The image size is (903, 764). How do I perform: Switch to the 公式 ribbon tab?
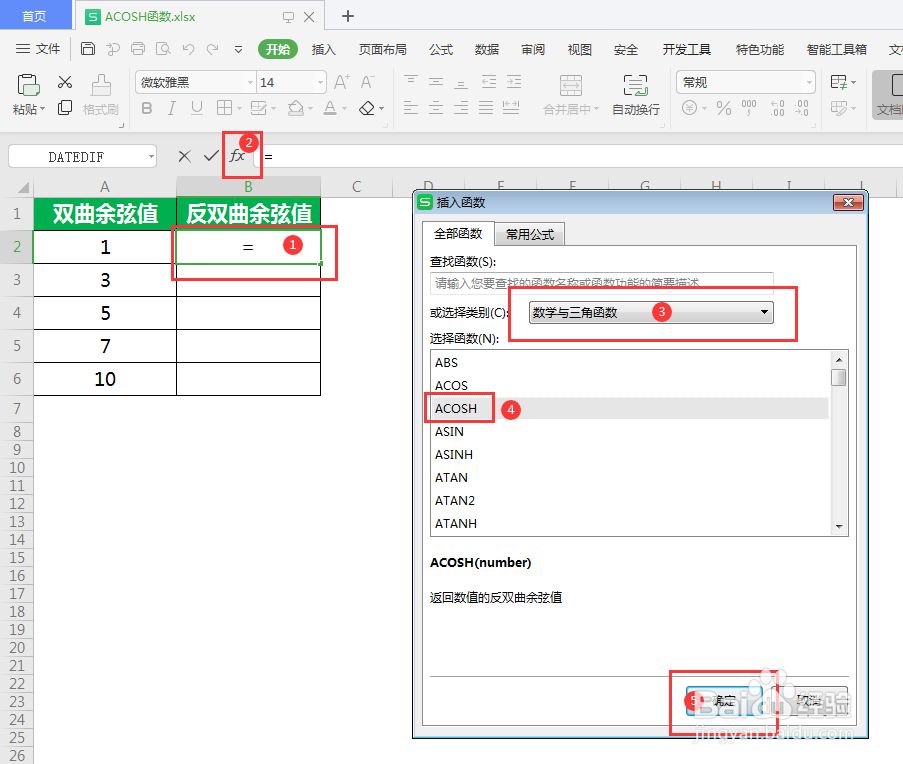coord(441,50)
